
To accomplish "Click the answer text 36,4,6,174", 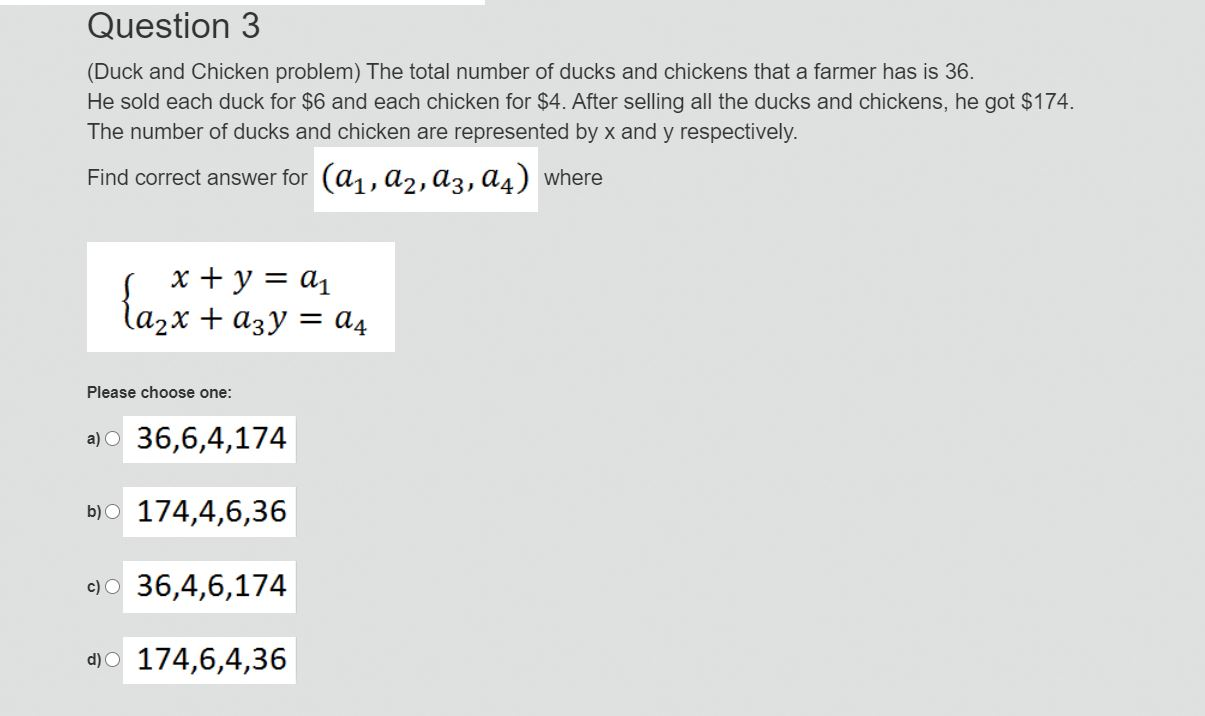I will (x=210, y=585).
